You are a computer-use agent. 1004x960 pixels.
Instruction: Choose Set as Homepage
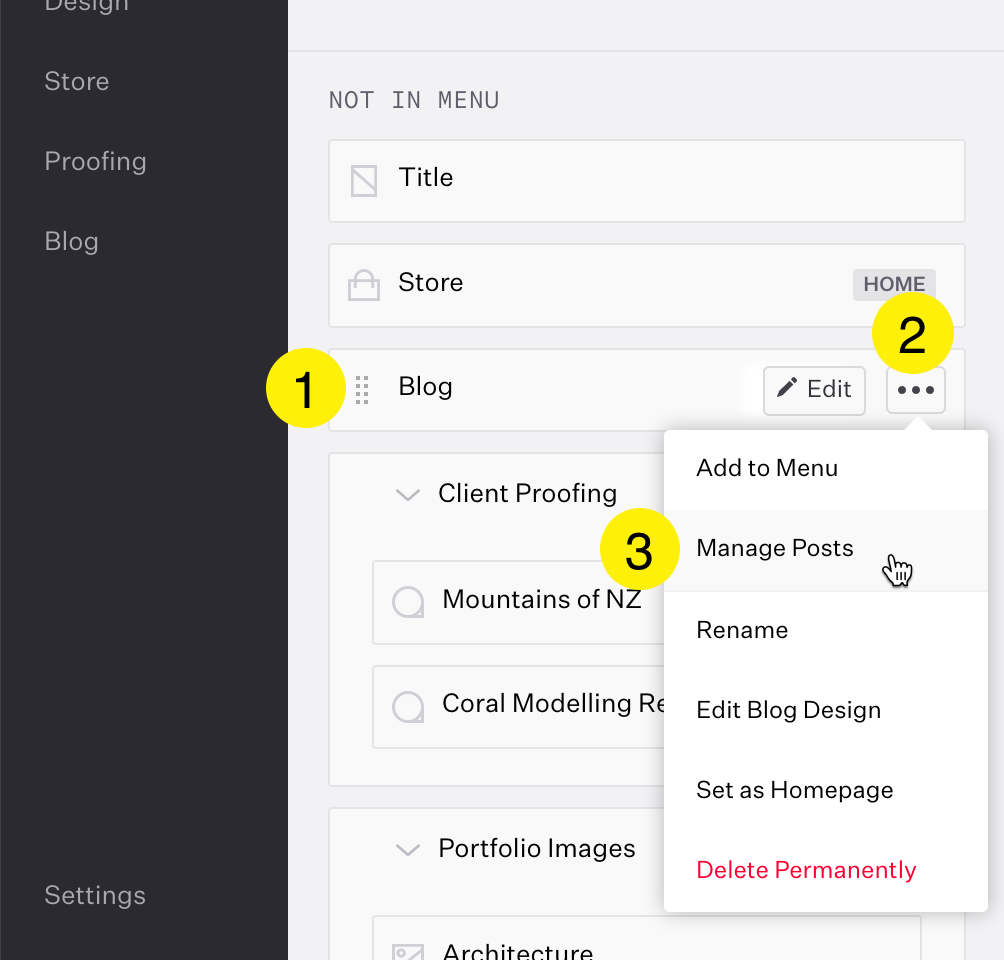point(794,790)
